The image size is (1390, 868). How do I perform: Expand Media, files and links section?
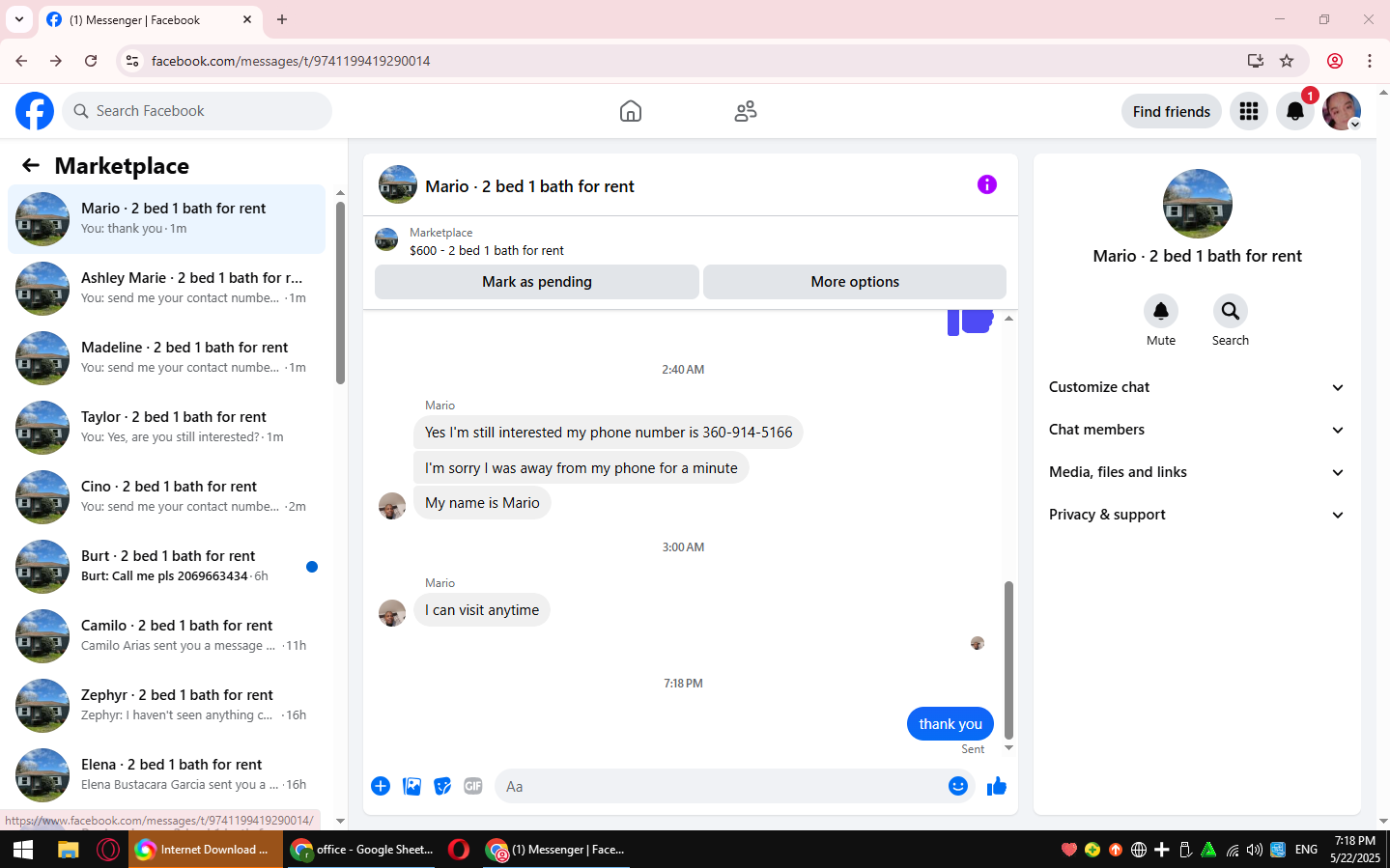coord(1198,472)
